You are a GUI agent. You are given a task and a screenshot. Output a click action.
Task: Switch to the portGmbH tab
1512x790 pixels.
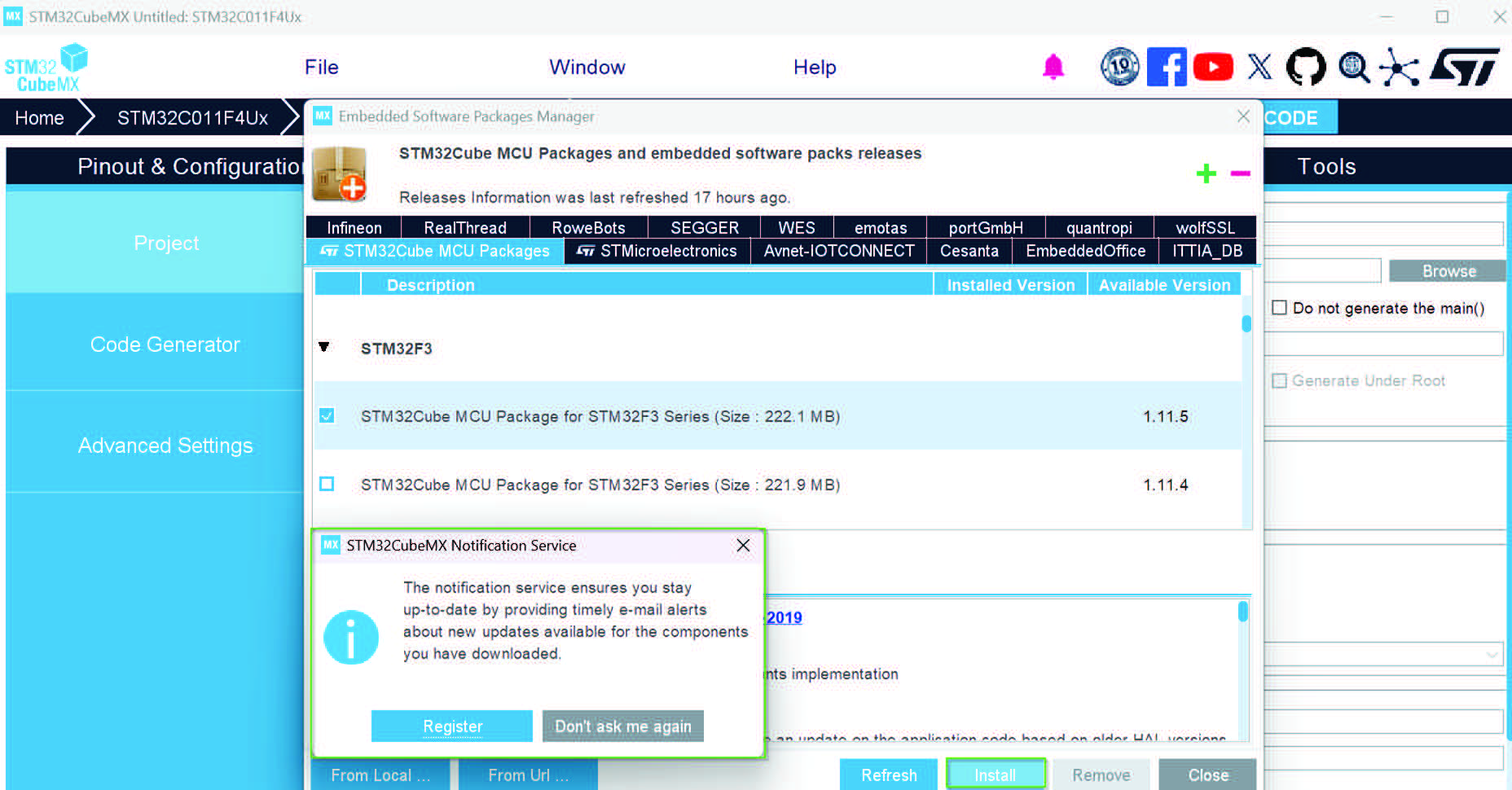point(986,228)
